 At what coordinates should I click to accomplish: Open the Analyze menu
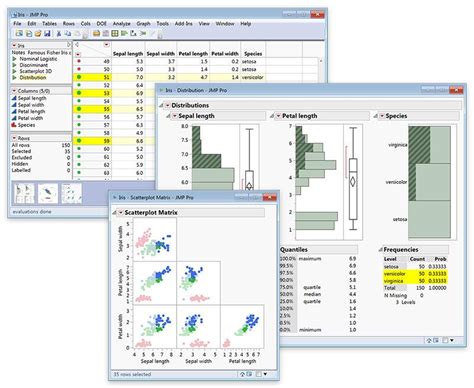pos(122,24)
